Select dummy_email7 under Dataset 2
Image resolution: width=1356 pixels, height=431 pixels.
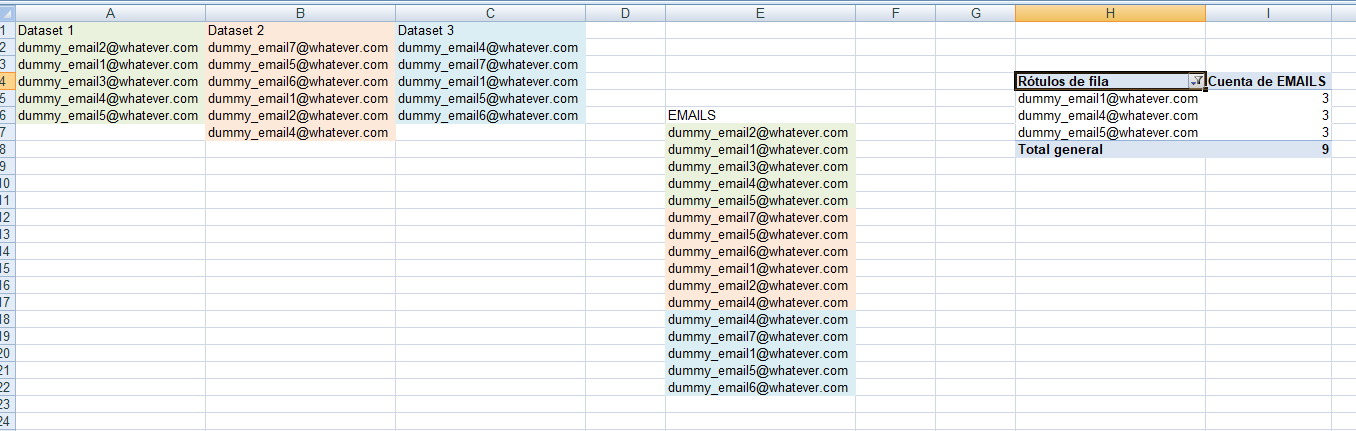[300, 47]
